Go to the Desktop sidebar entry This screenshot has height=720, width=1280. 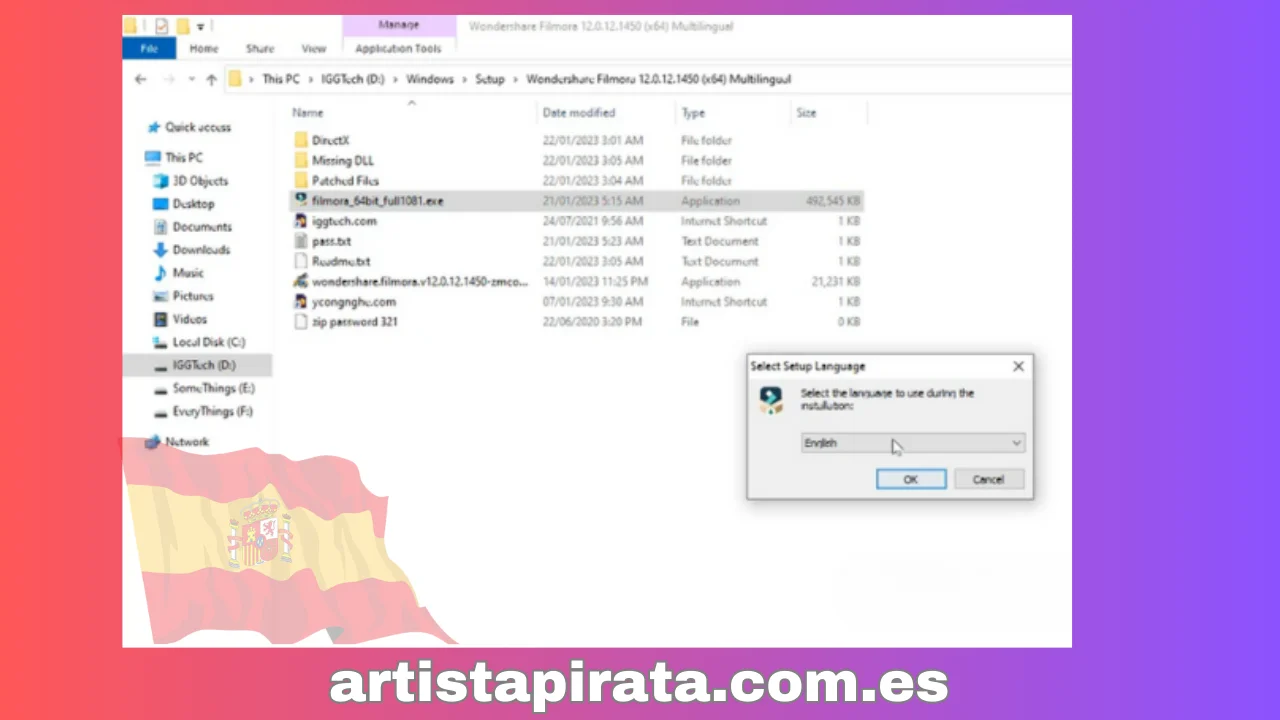(x=183, y=204)
